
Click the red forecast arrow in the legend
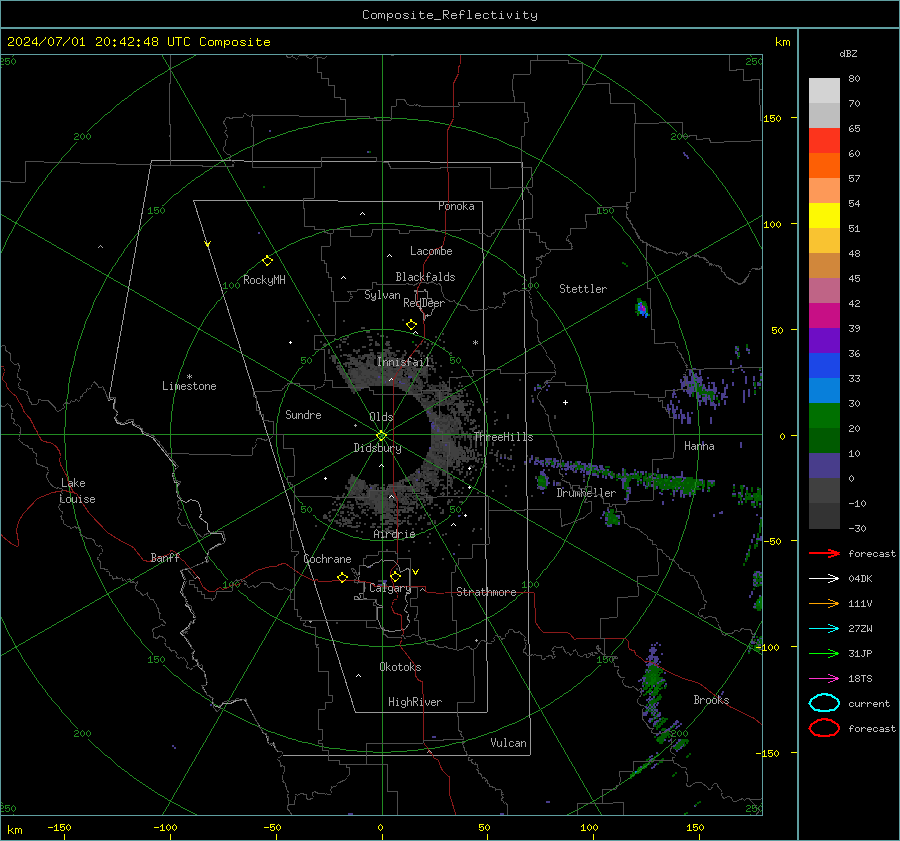tap(824, 553)
